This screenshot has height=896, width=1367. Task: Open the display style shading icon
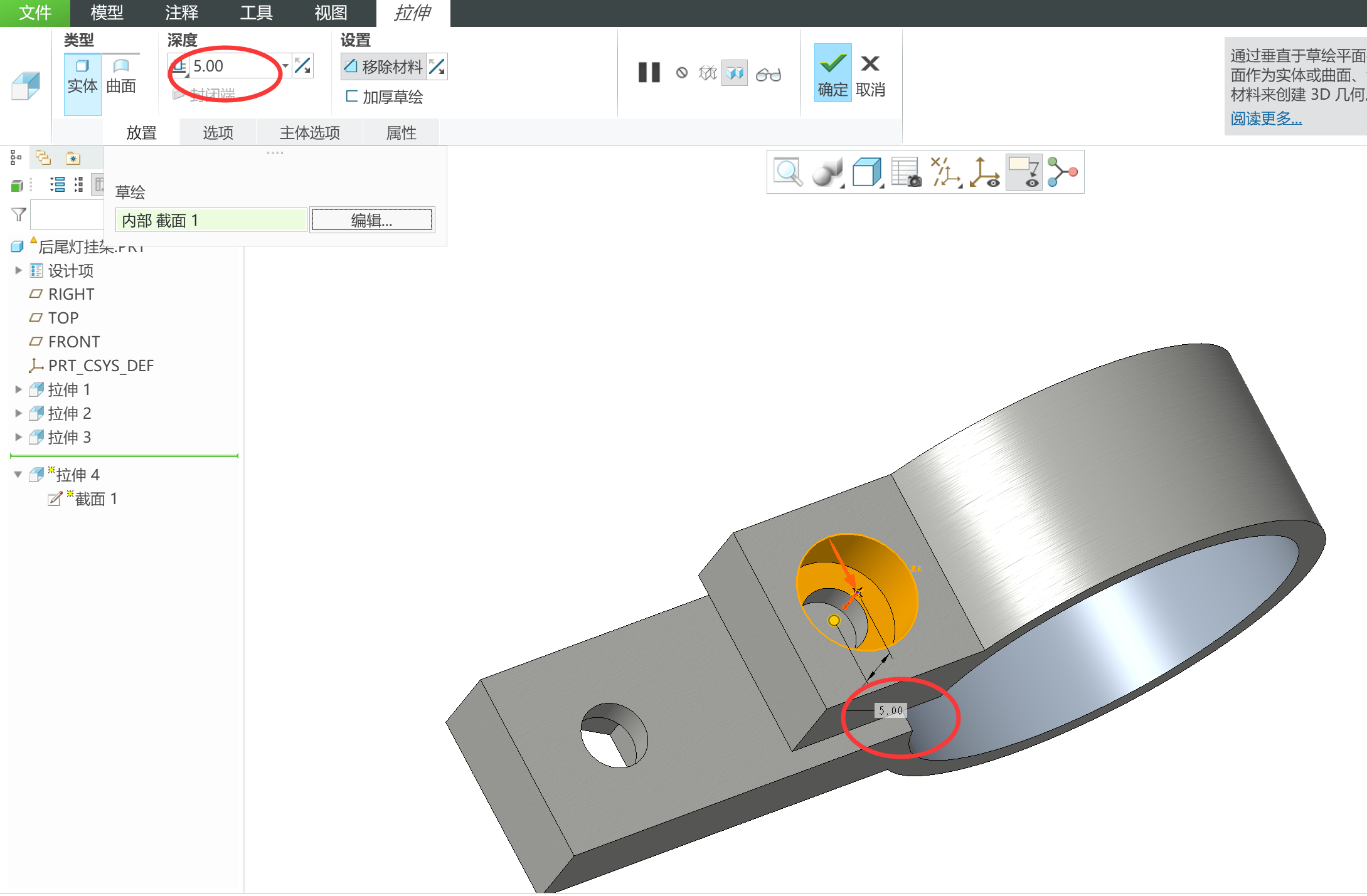(827, 172)
